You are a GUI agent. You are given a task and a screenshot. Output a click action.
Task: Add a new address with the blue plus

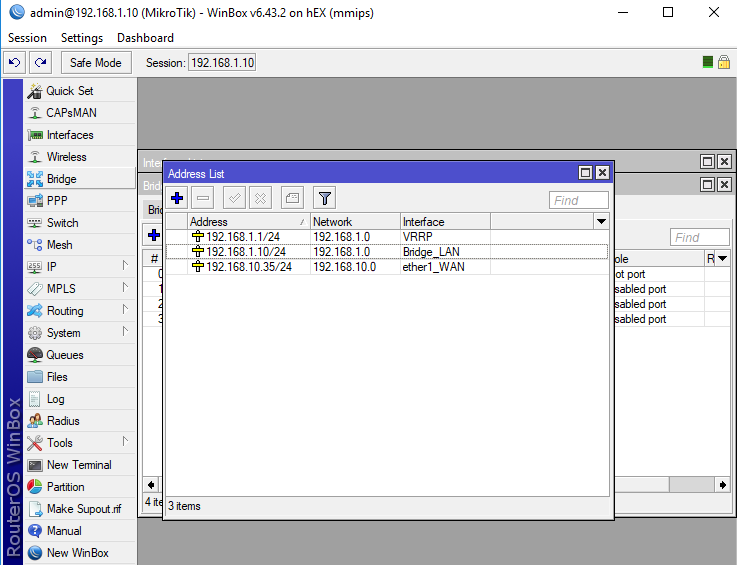[177, 198]
